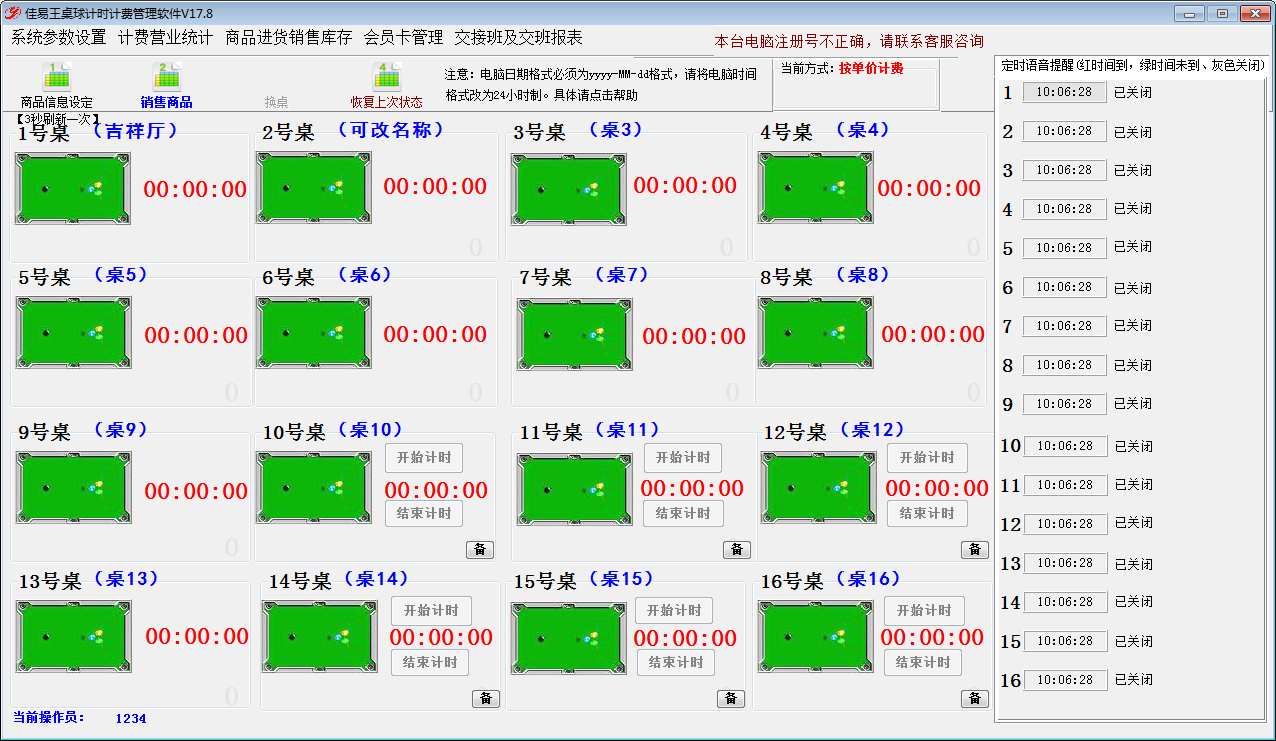Click the 恢复上次状态 toolbar icon
Image resolution: width=1276 pixels, height=741 pixels.
(x=386, y=77)
